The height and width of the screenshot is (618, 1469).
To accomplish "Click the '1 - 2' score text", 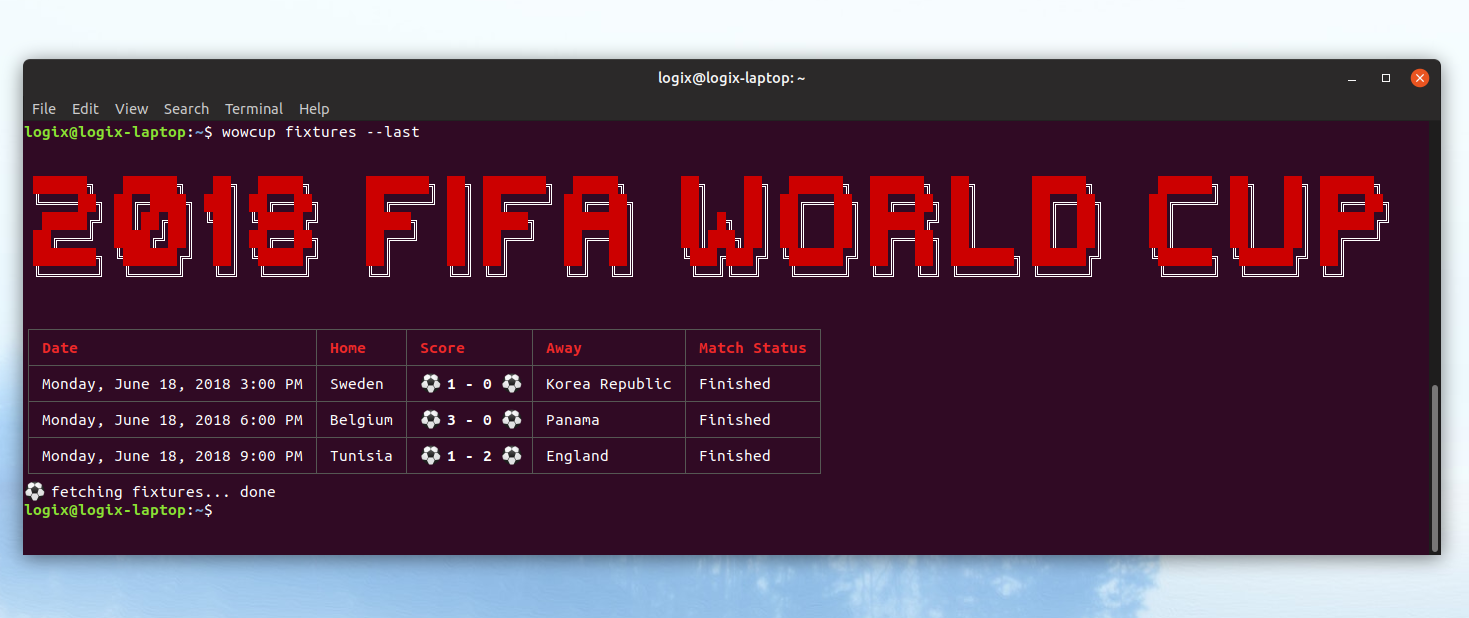I will click(470, 456).
